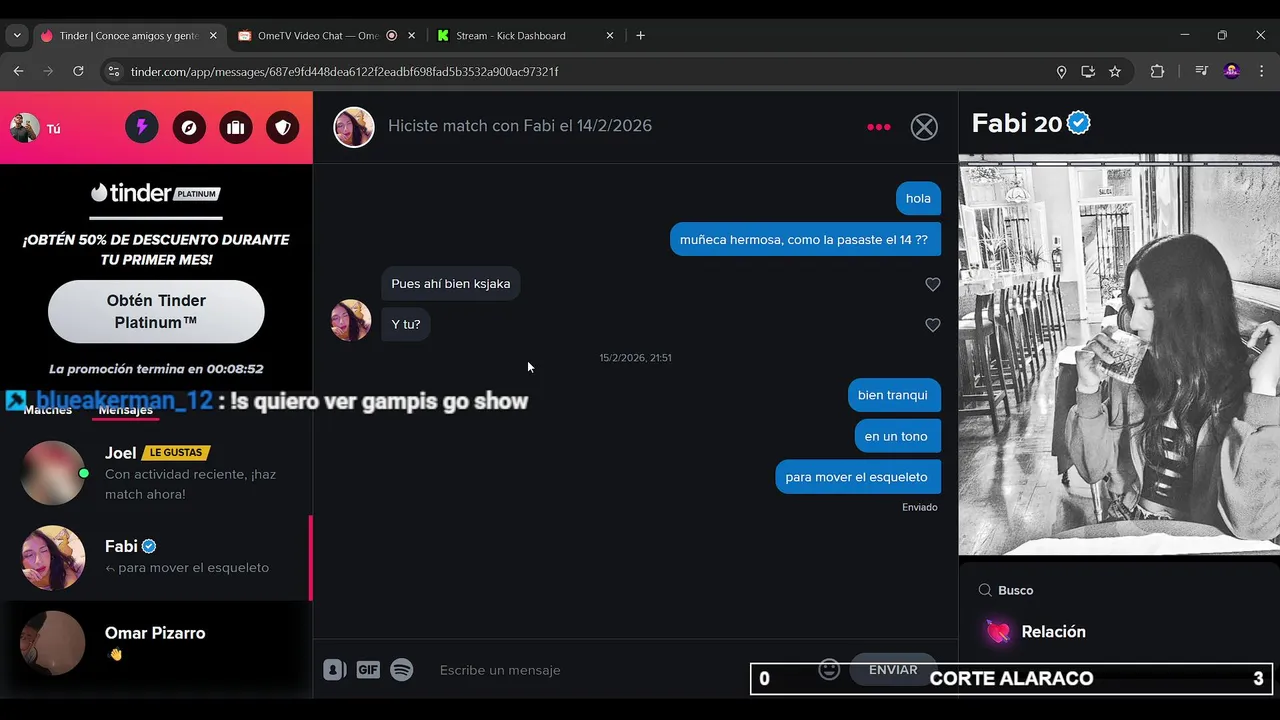The width and height of the screenshot is (1280, 720).
Task: Switch to the OmeTV Video Chat tab
Action: [318, 35]
